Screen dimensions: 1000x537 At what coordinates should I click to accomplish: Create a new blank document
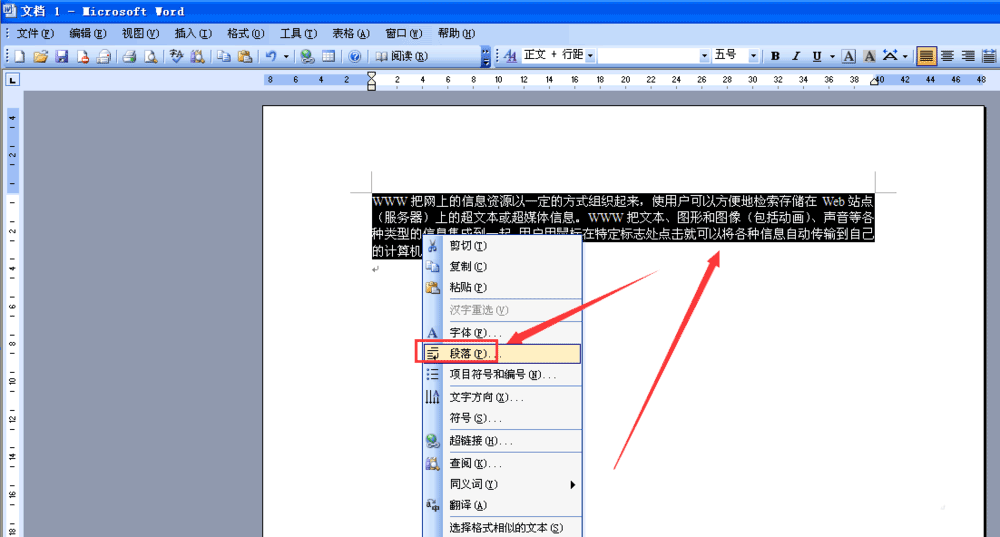pyautogui.click(x=20, y=56)
